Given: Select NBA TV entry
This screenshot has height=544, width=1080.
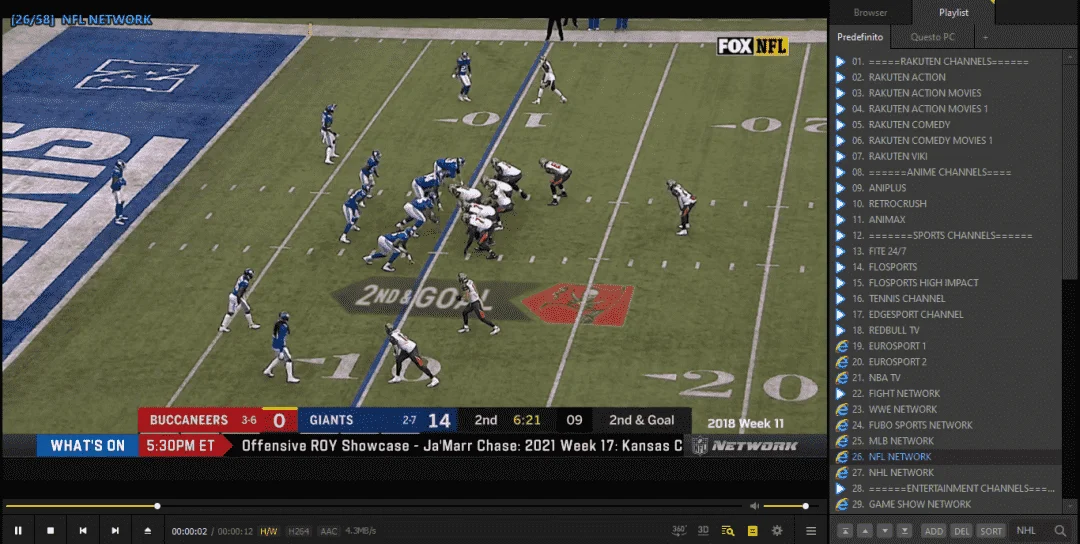Looking at the screenshot, I should pyautogui.click(x=948, y=378).
